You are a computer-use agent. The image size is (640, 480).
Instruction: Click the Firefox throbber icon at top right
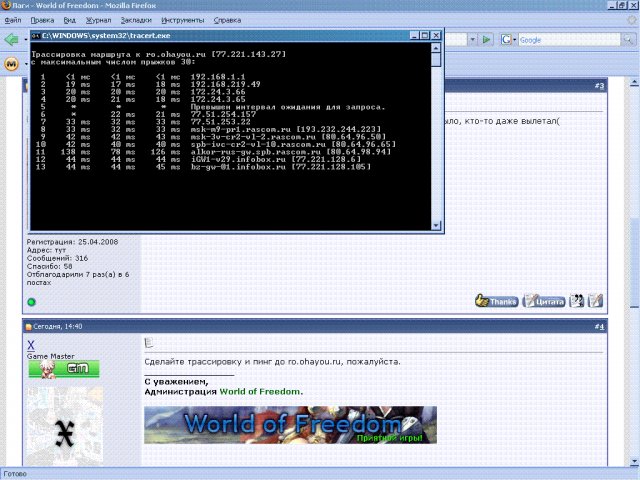(632, 20)
